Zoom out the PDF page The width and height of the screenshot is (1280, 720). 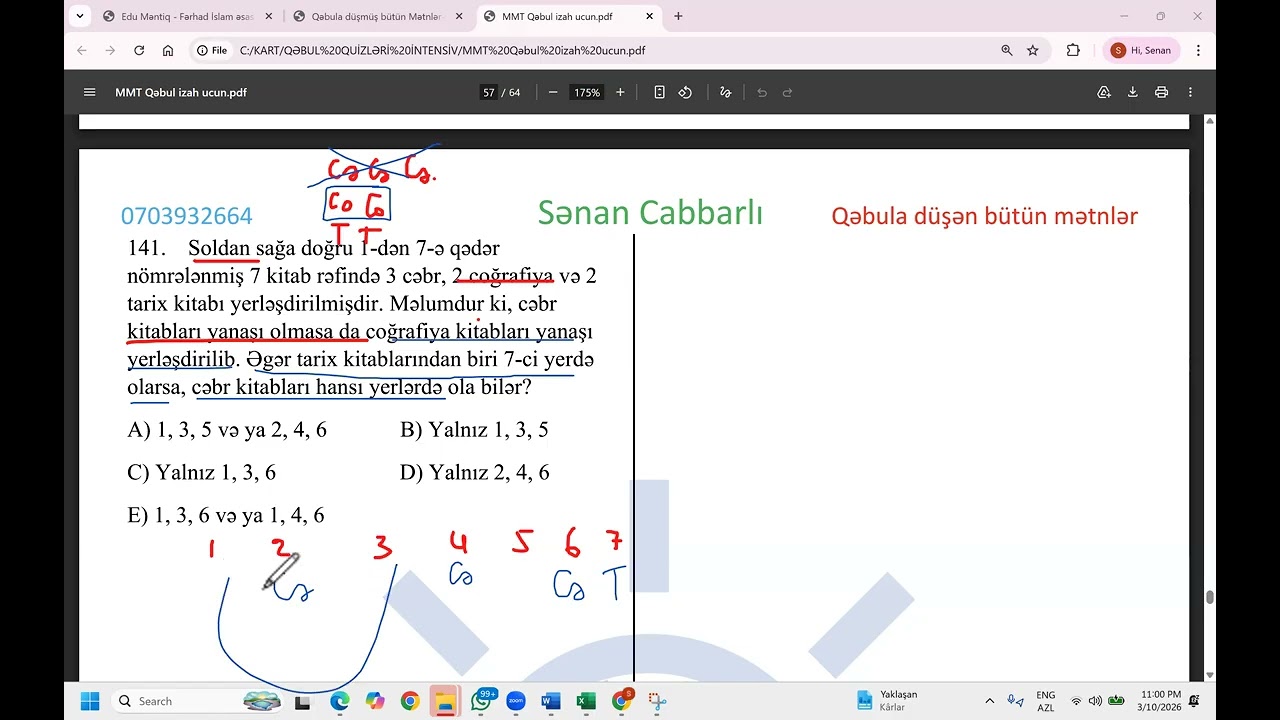(553, 92)
